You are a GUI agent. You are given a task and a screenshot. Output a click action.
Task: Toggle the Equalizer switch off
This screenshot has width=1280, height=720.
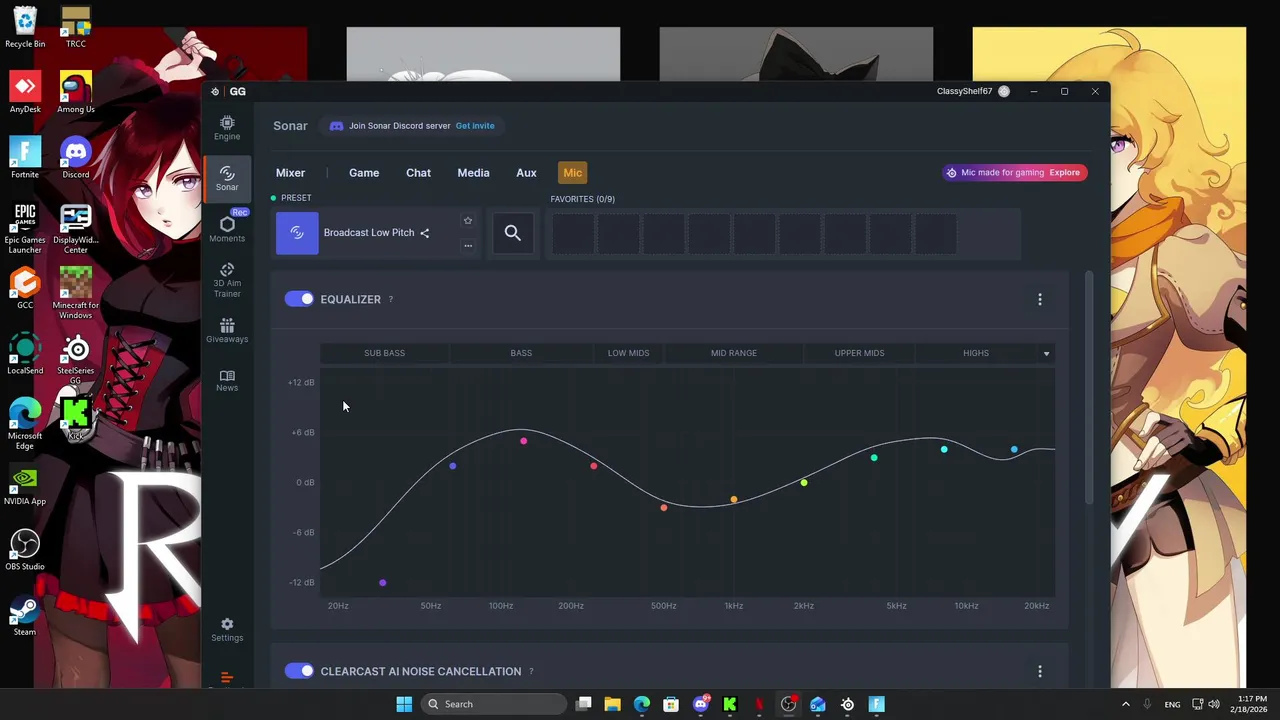click(299, 299)
